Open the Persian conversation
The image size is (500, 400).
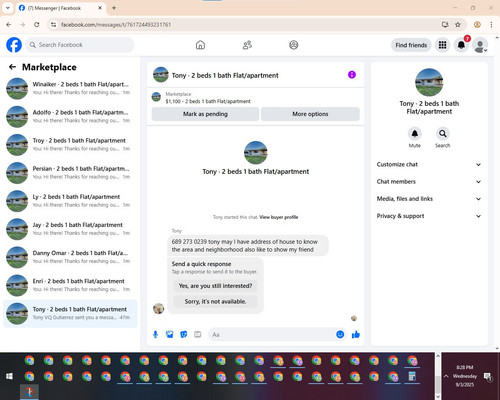(70, 173)
